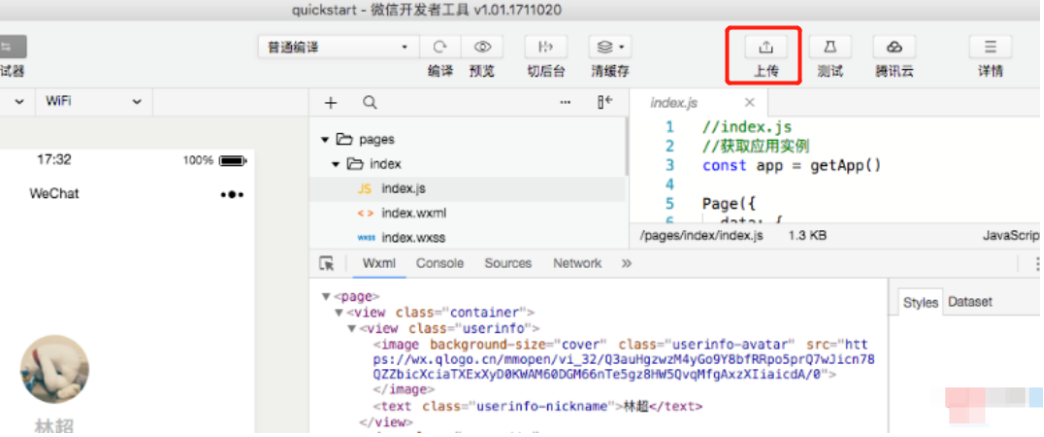Click the 腾讯云 cloud icon
The width and height of the screenshot is (1044, 437).
click(894, 47)
